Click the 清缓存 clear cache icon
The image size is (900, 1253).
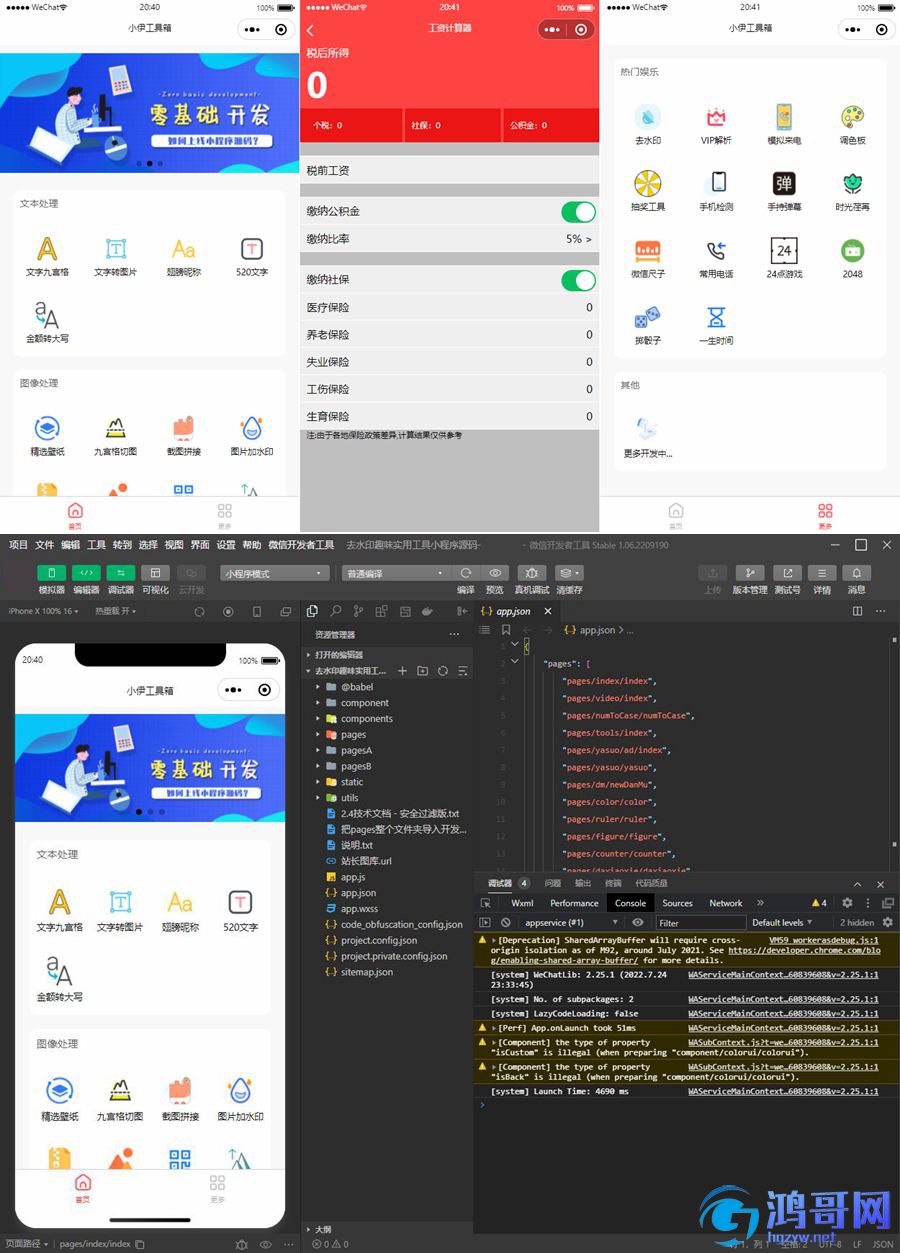[x=569, y=573]
